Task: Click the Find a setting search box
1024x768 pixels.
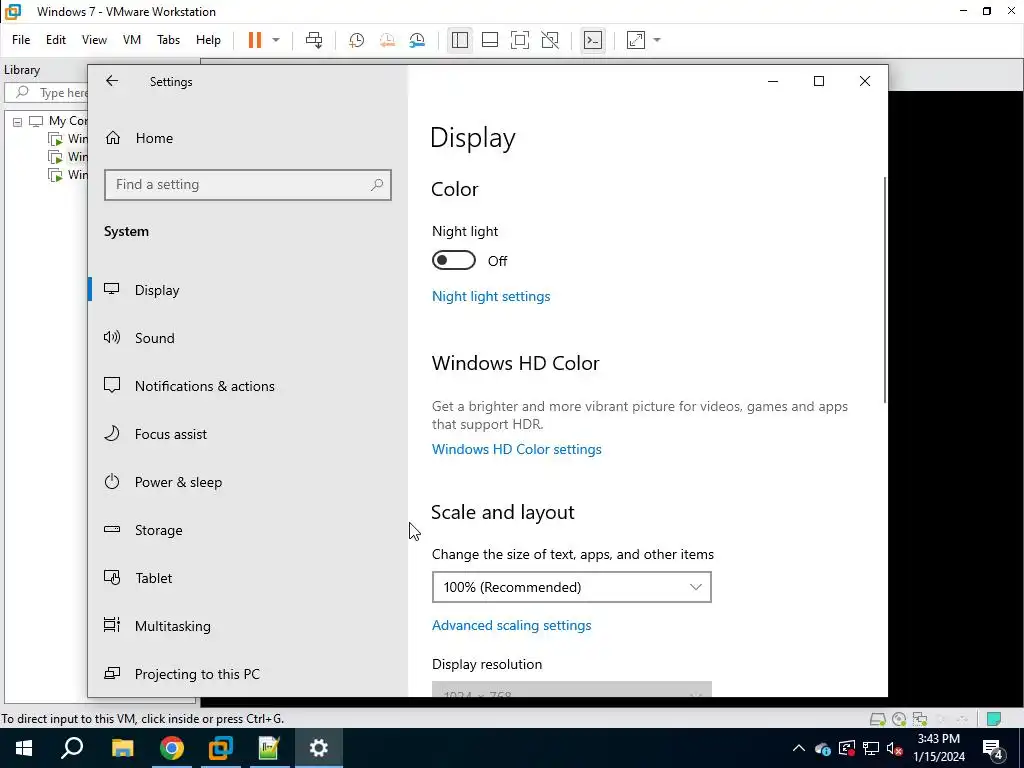Action: 248,185
